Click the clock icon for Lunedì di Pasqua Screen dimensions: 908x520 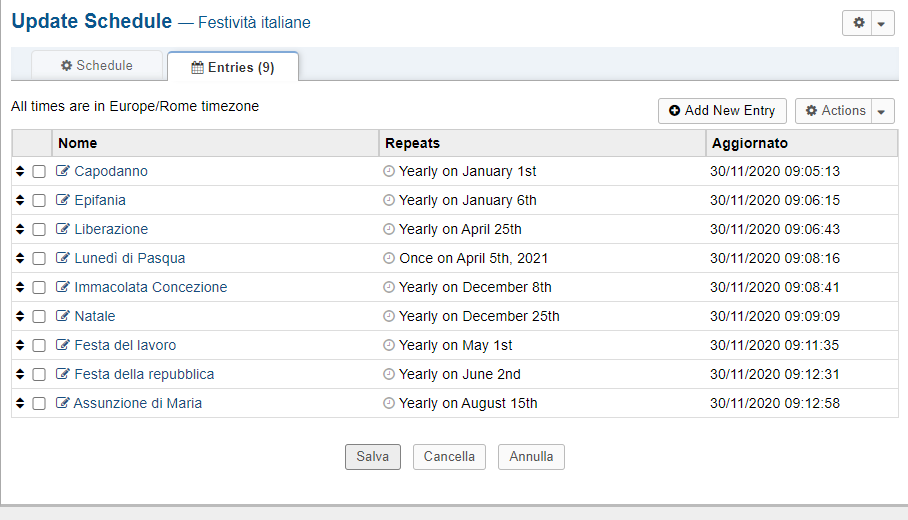click(x=390, y=258)
